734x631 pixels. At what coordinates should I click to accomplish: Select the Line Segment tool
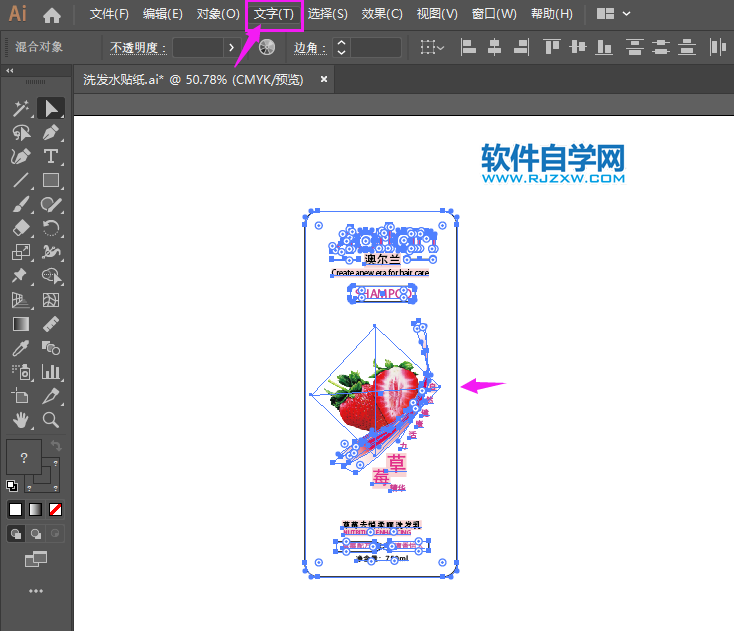pyautogui.click(x=21, y=180)
